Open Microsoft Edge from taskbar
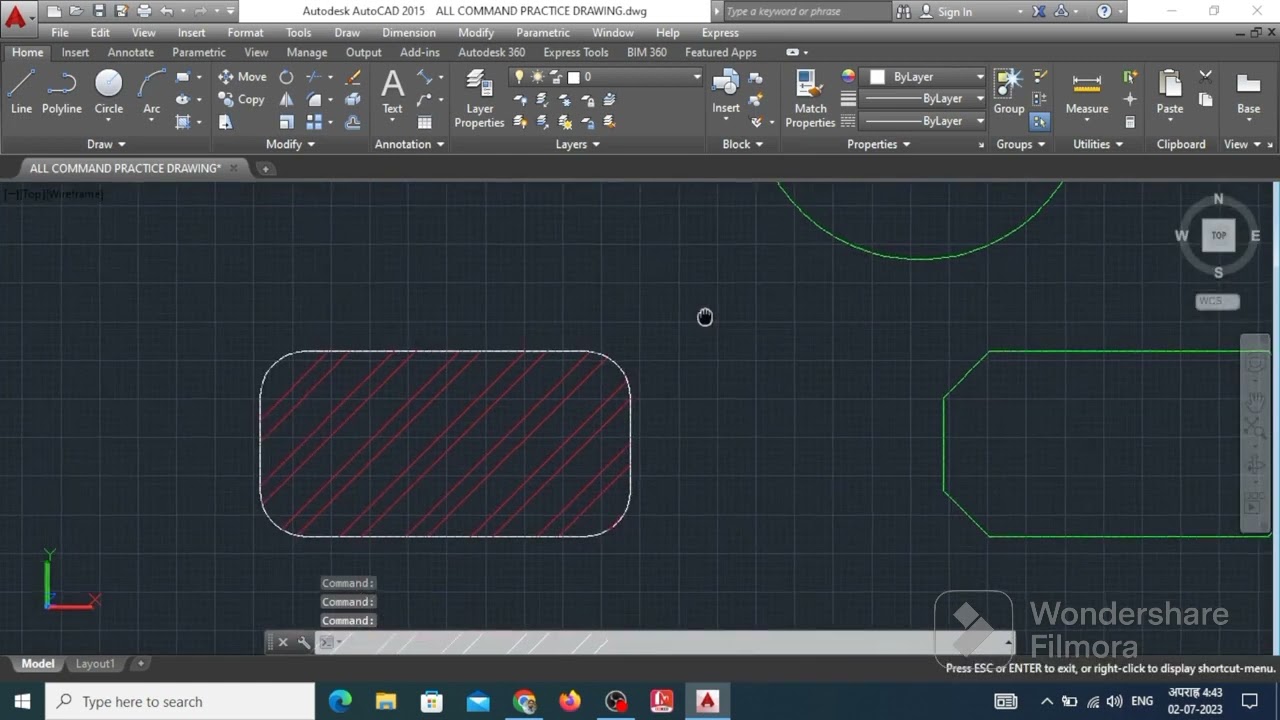Image resolution: width=1280 pixels, height=720 pixels. [340, 701]
